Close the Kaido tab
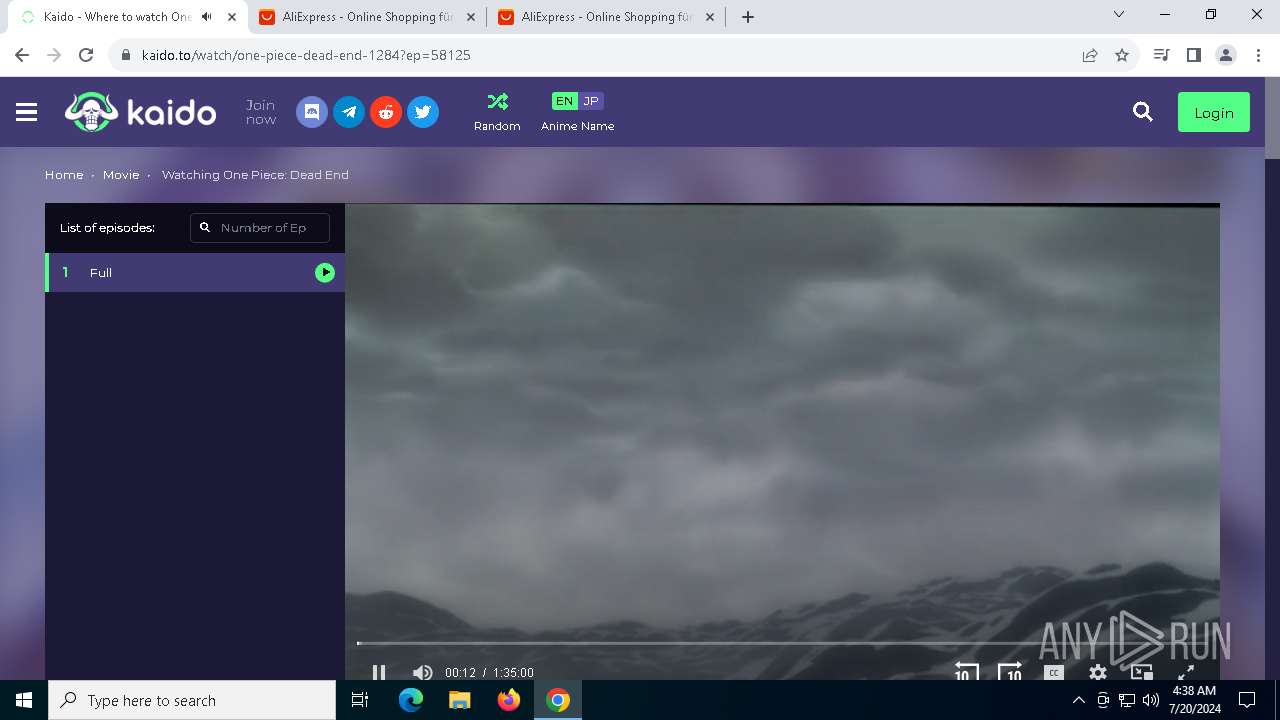Image resolution: width=1280 pixels, height=720 pixels. pyautogui.click(x=231, y=17)
